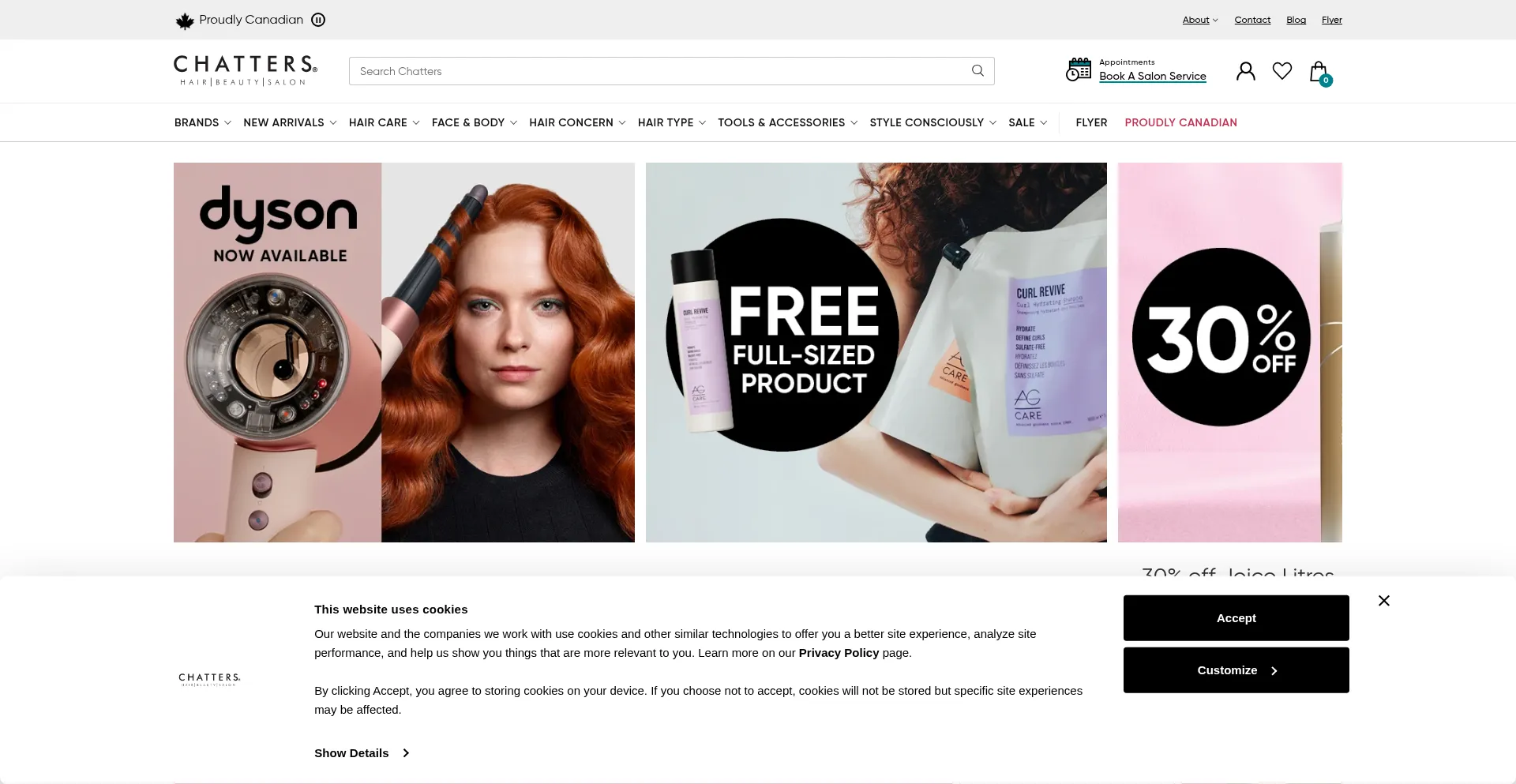The height and width of the screenshot is (784, 1516).
Task: Open the account profile icon
Action: point(1245,72)
